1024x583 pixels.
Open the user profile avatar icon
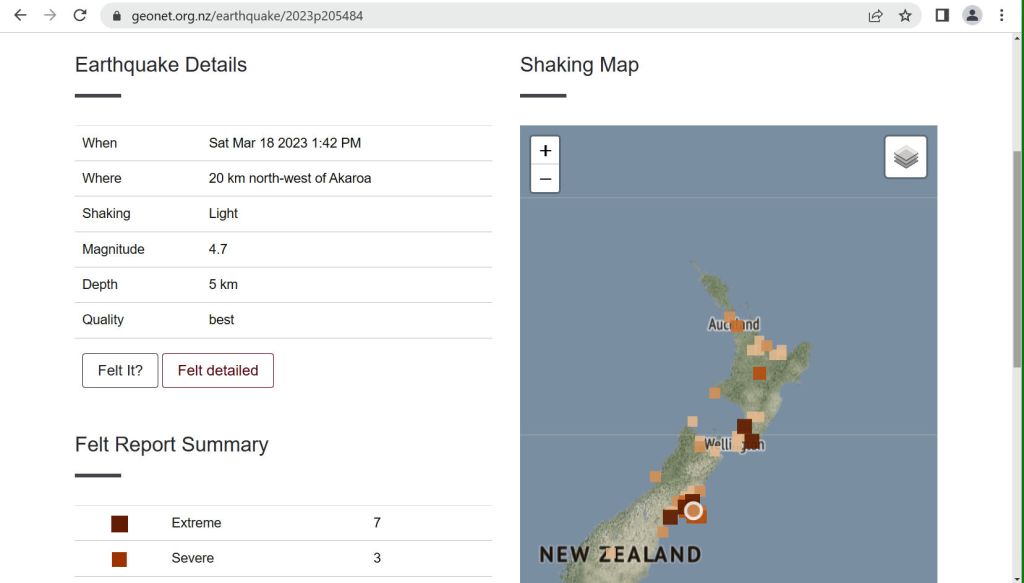pos(971,15)
